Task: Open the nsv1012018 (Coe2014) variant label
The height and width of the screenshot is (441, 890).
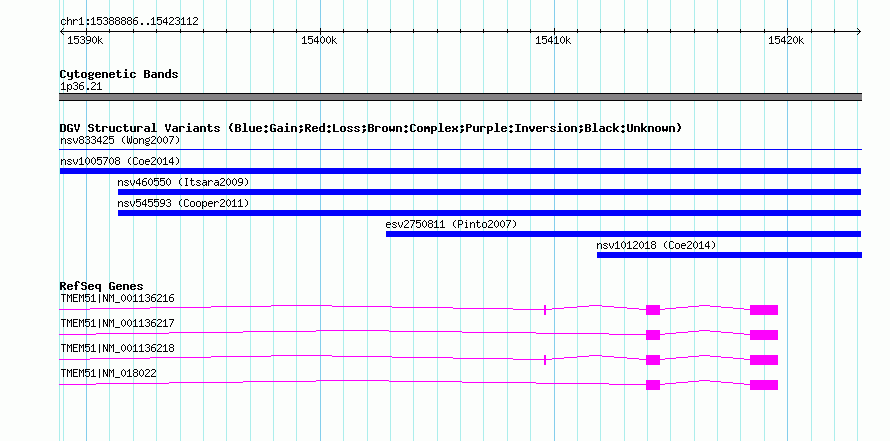Action: click(656, 245)
